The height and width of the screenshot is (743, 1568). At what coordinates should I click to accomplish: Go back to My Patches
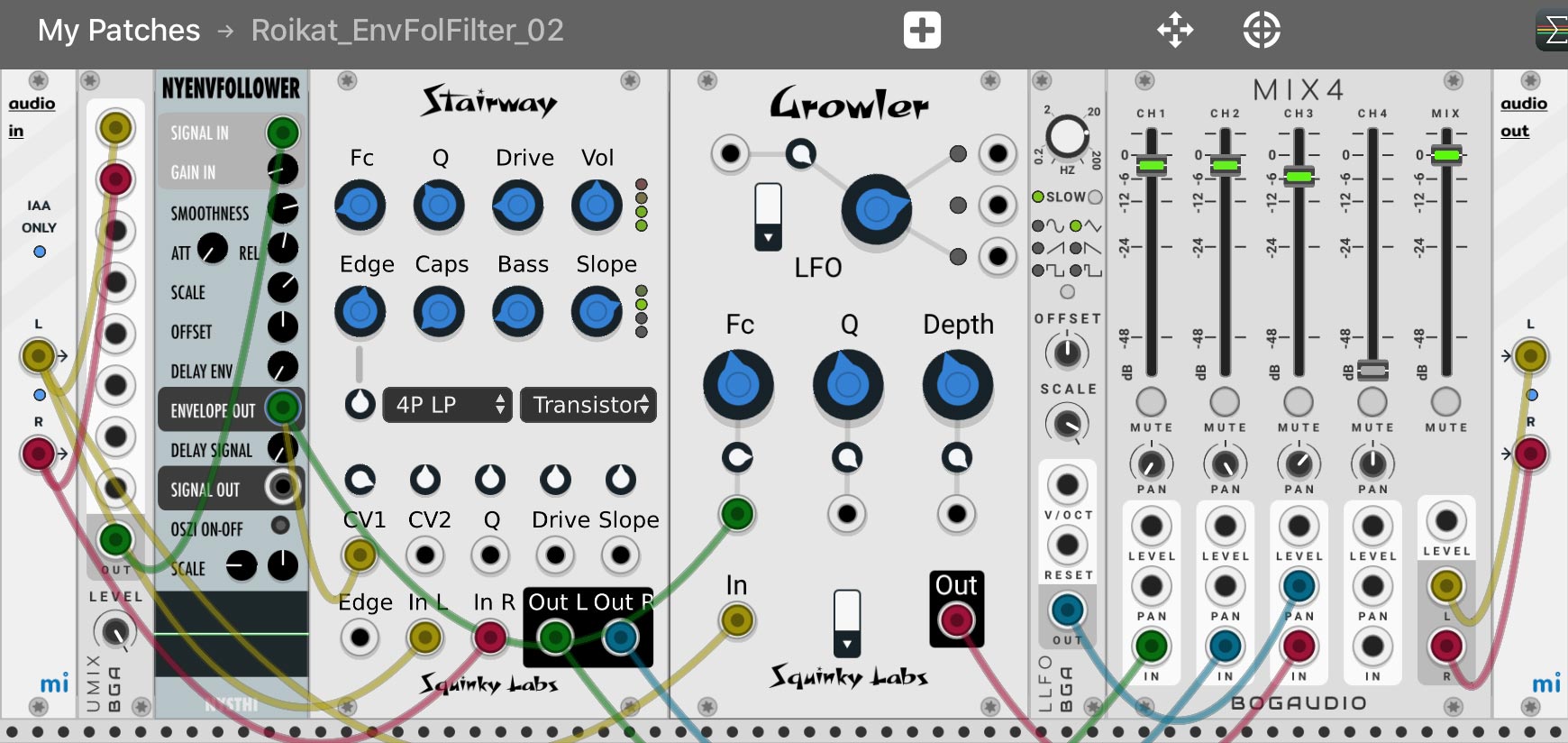click(x=119, y=31)
